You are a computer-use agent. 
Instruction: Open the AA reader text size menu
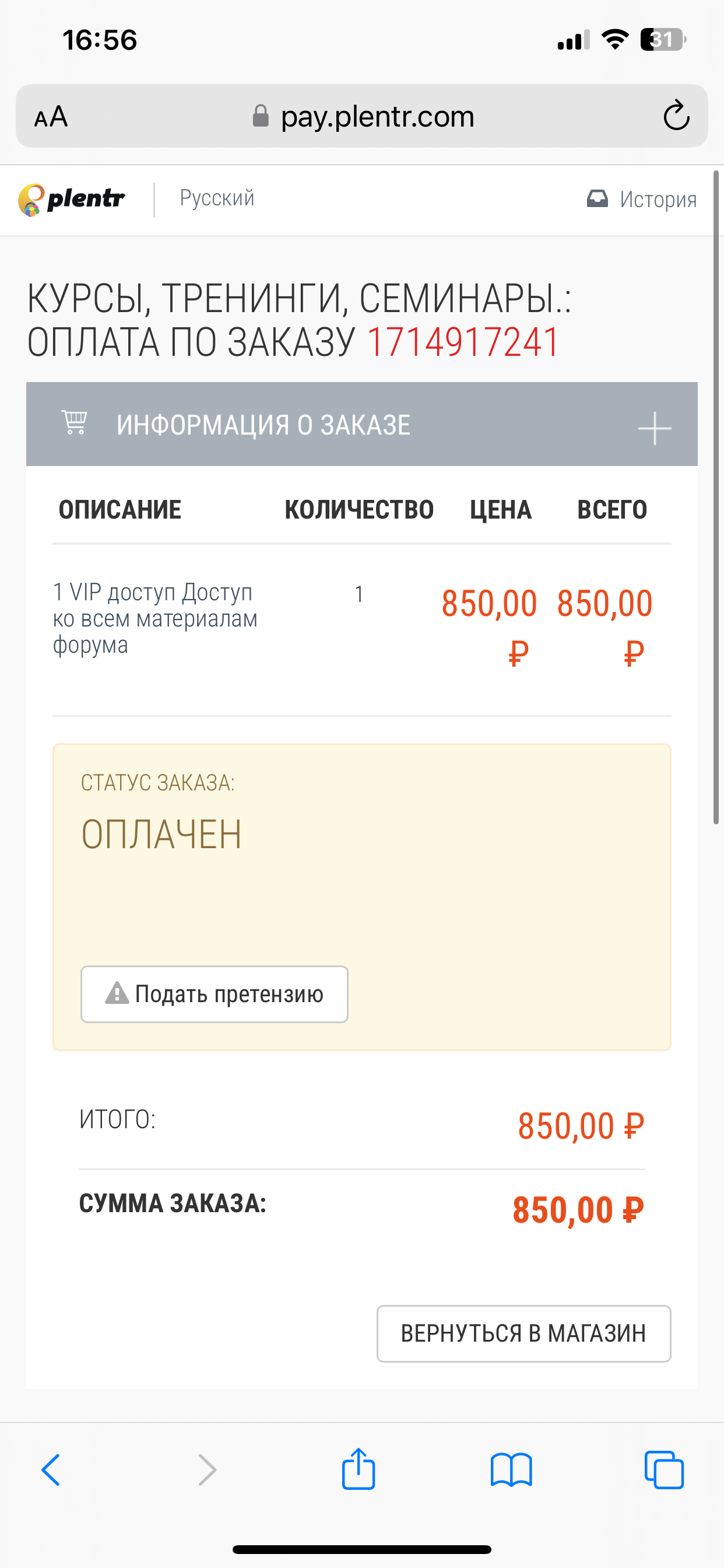(51, 116)
